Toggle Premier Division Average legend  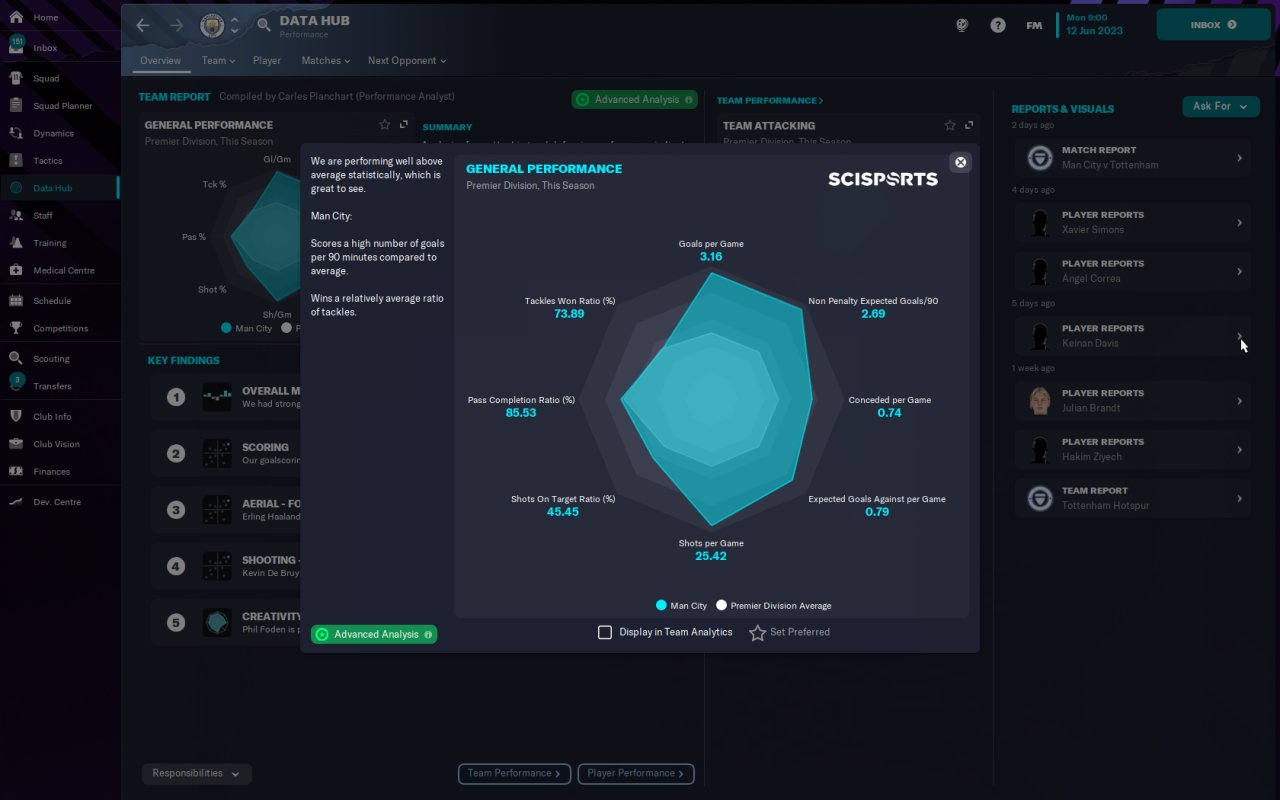pos(774,606)
